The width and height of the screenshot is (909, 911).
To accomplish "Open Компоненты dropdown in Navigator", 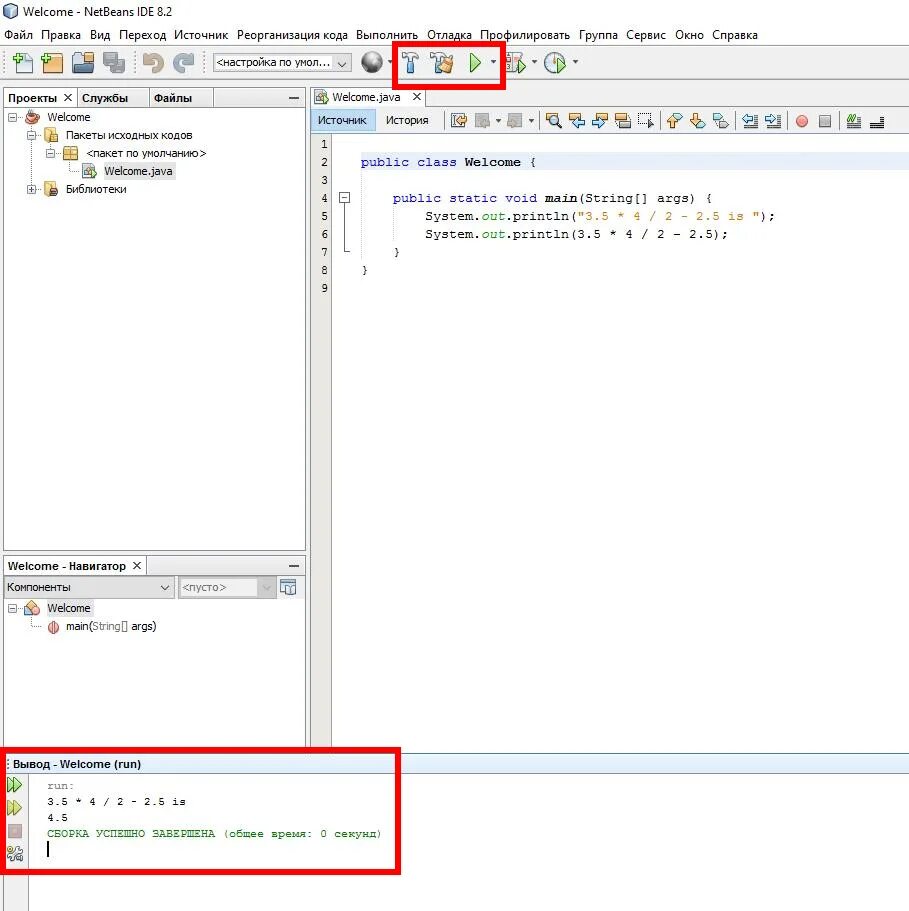I will click(89, 587).
